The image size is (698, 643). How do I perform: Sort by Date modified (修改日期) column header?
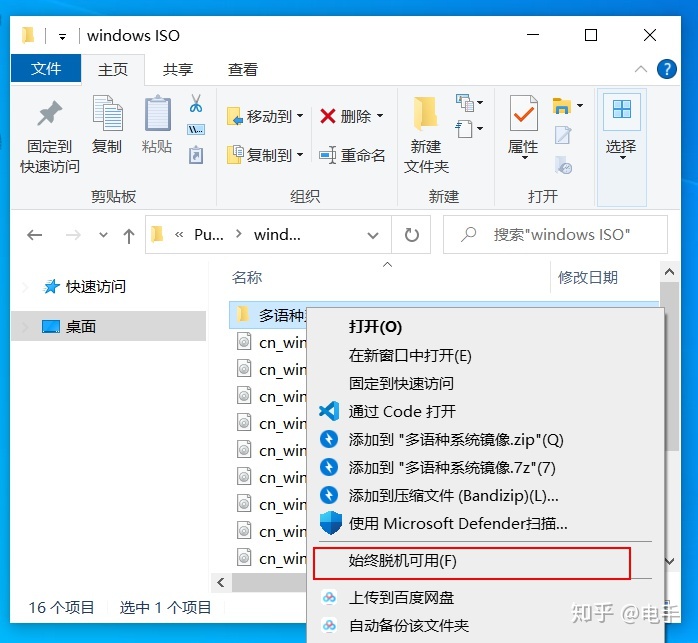[588, 277]
